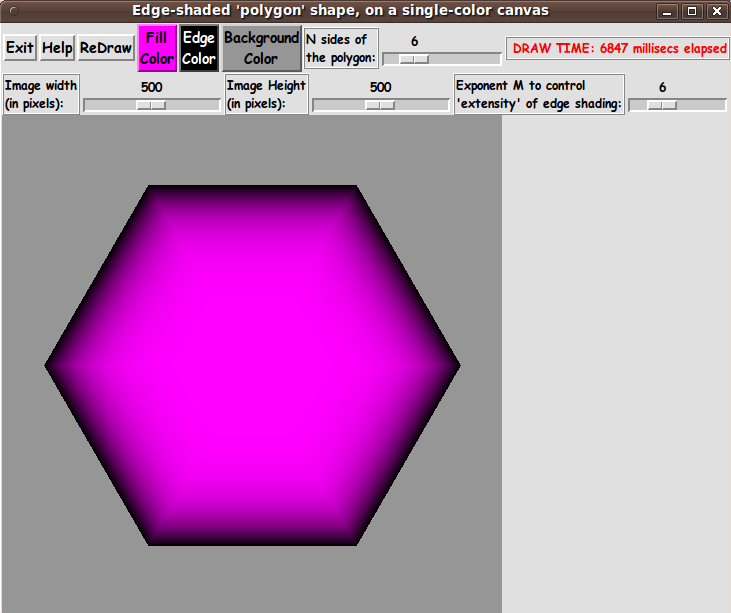Open the black Edge Color picker
Image resolution: width=731 pixels, height=613 pixels.
coord(199,48)
